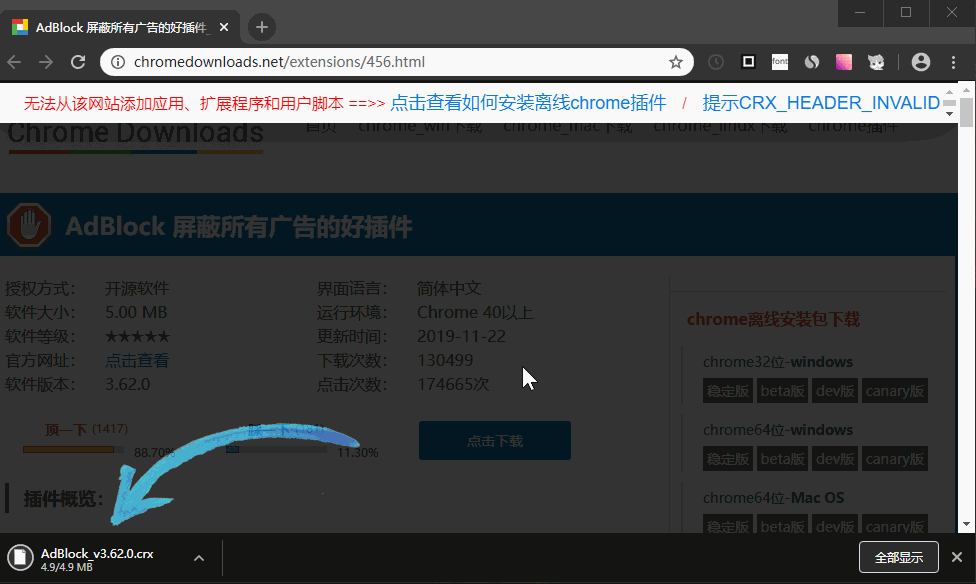Click the 5.00 MB software size value
The image size is (976, 584).
136,312
